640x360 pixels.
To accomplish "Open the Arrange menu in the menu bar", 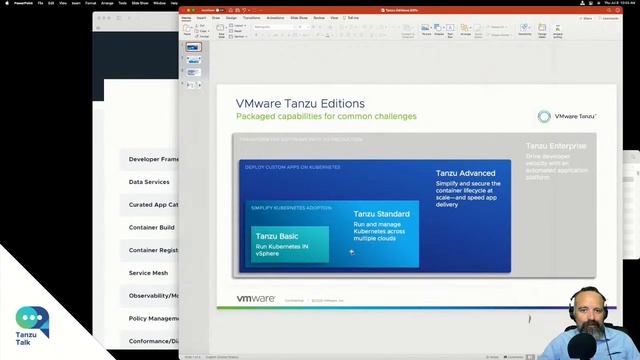I will click(x=107, y=3).
